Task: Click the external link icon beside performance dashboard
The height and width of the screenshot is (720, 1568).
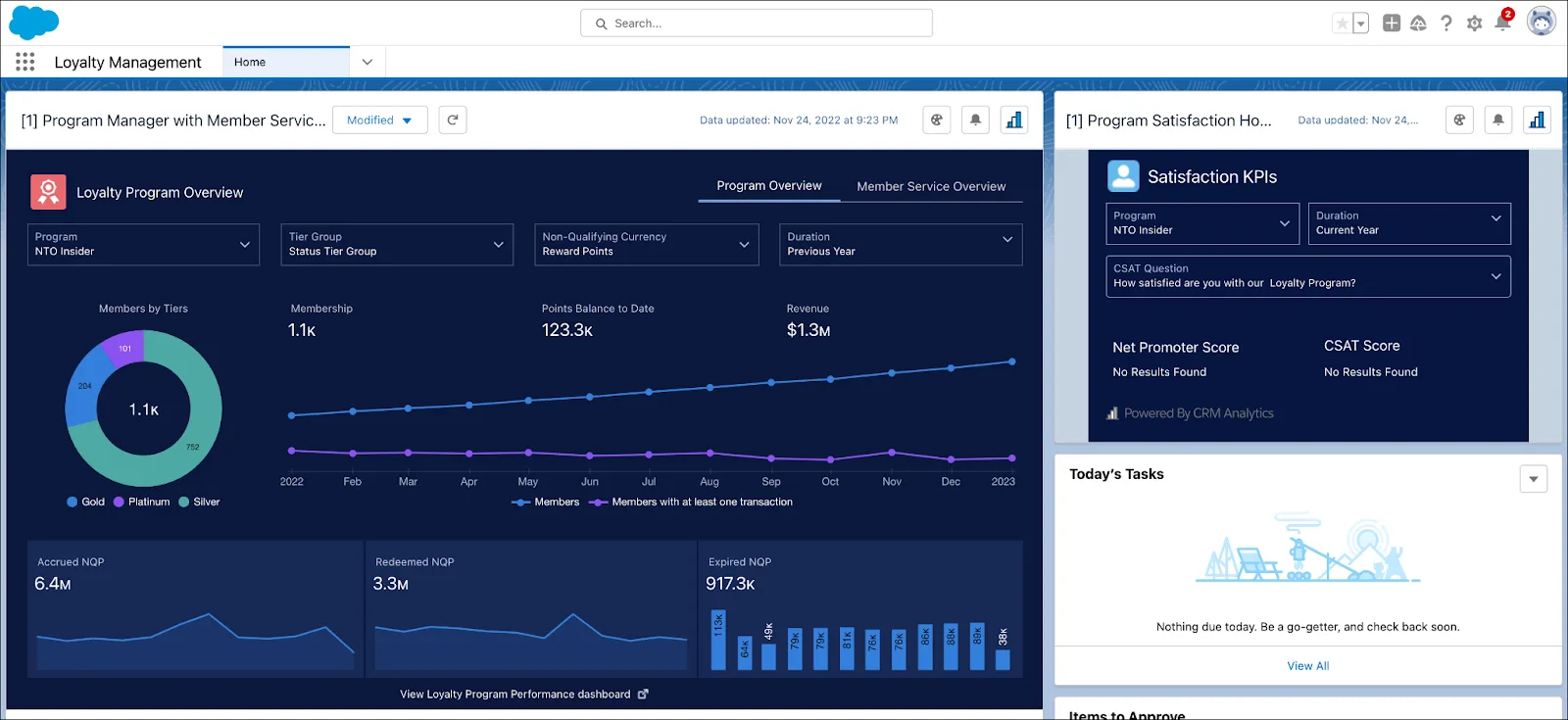Action: coord(643,694)
